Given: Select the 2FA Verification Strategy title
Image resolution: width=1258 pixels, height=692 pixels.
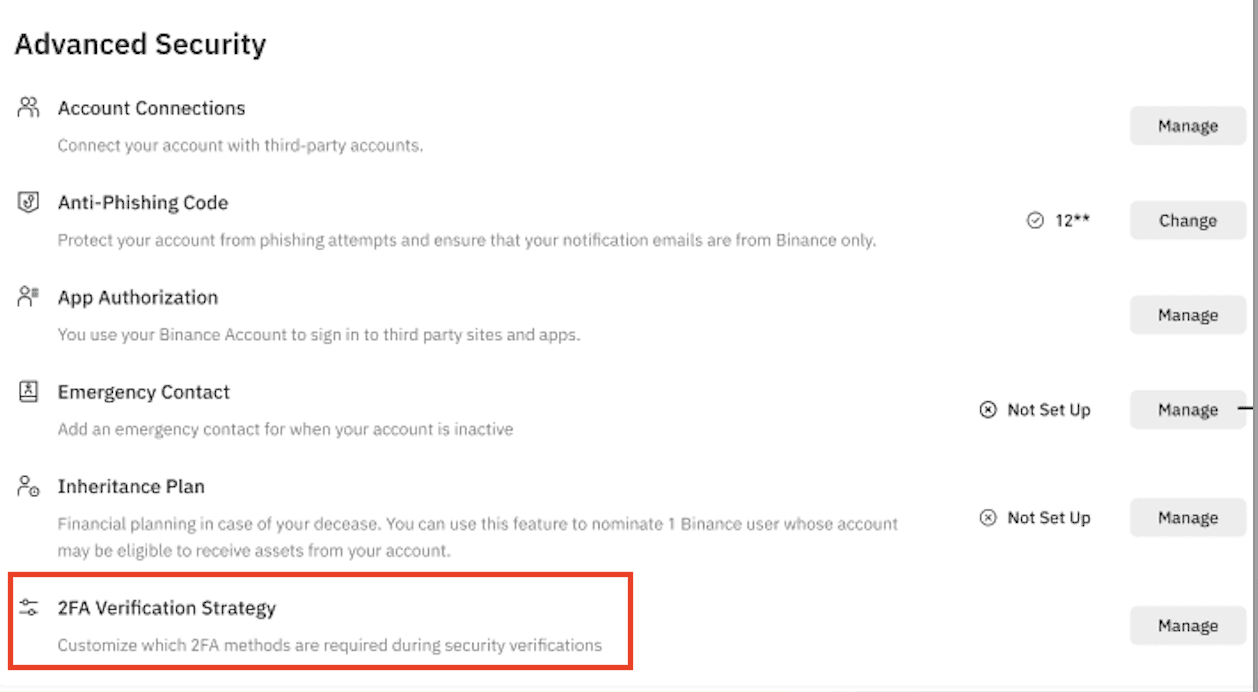Looking at the screenshot, I should tap(167, 608).
